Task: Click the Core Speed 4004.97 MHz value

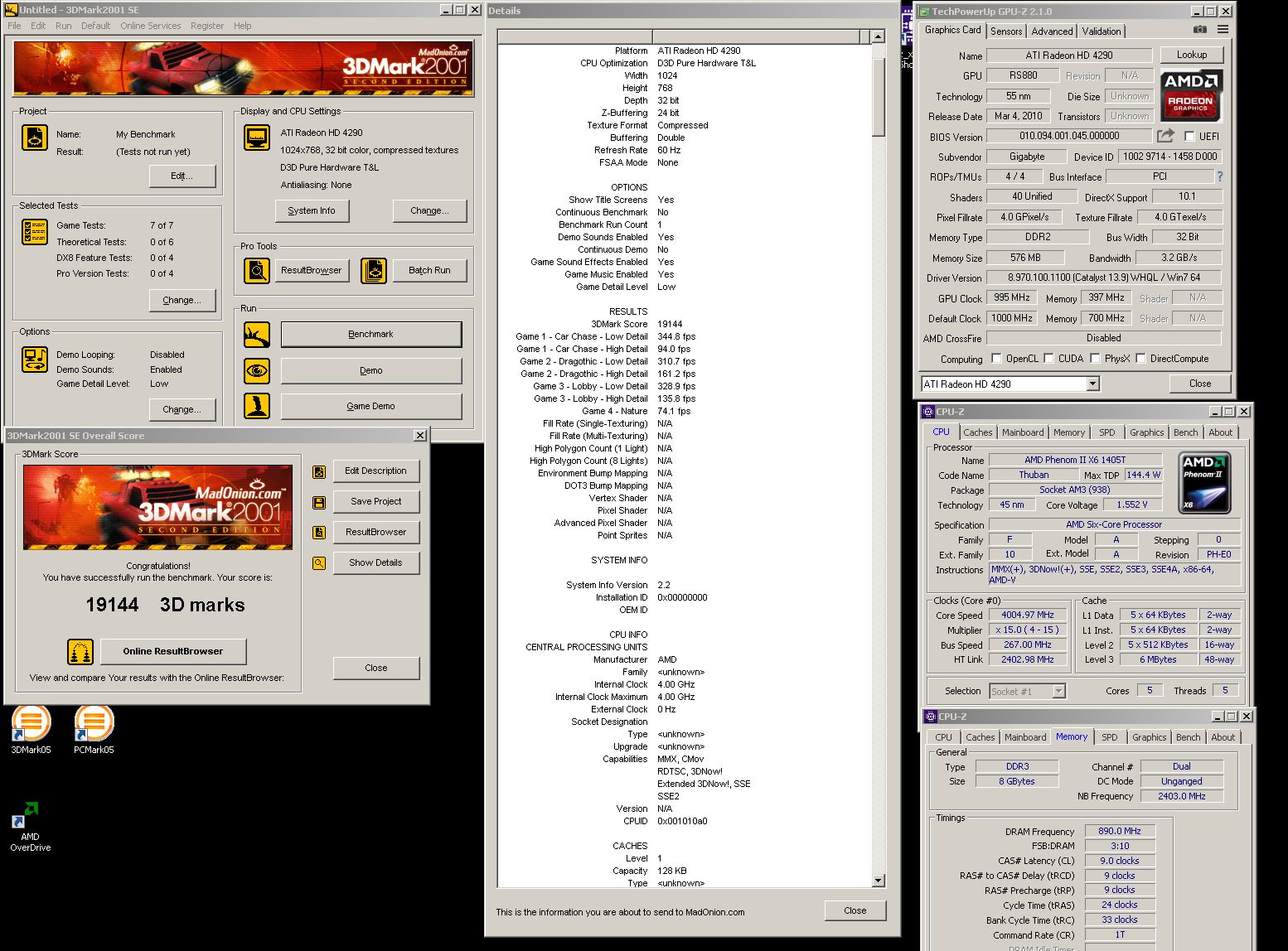Action: [1028, 615]
